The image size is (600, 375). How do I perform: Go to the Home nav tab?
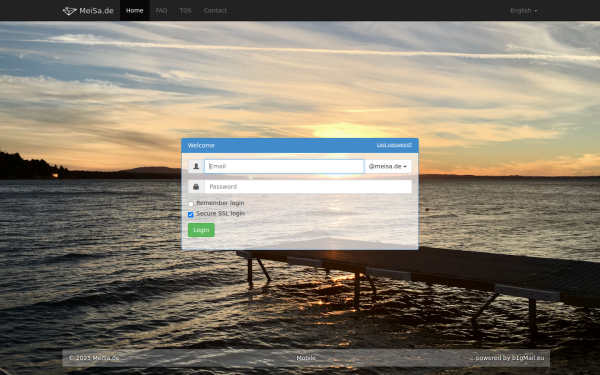tap(135, 10)
